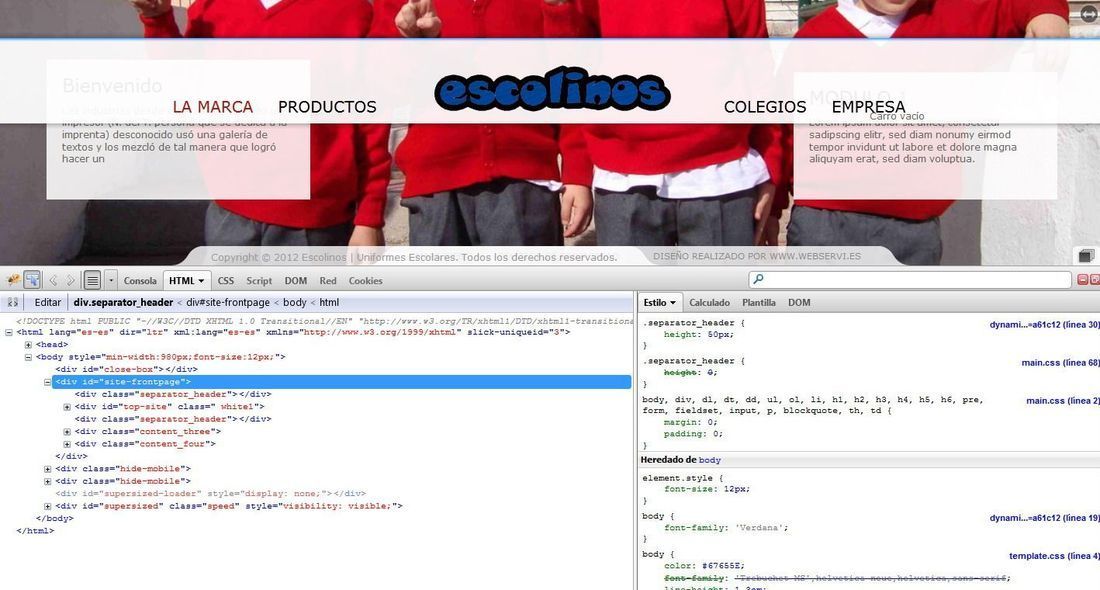1100x590 pixels.
Task: Select the closing </html> tag row
Action: click(35, 531)
